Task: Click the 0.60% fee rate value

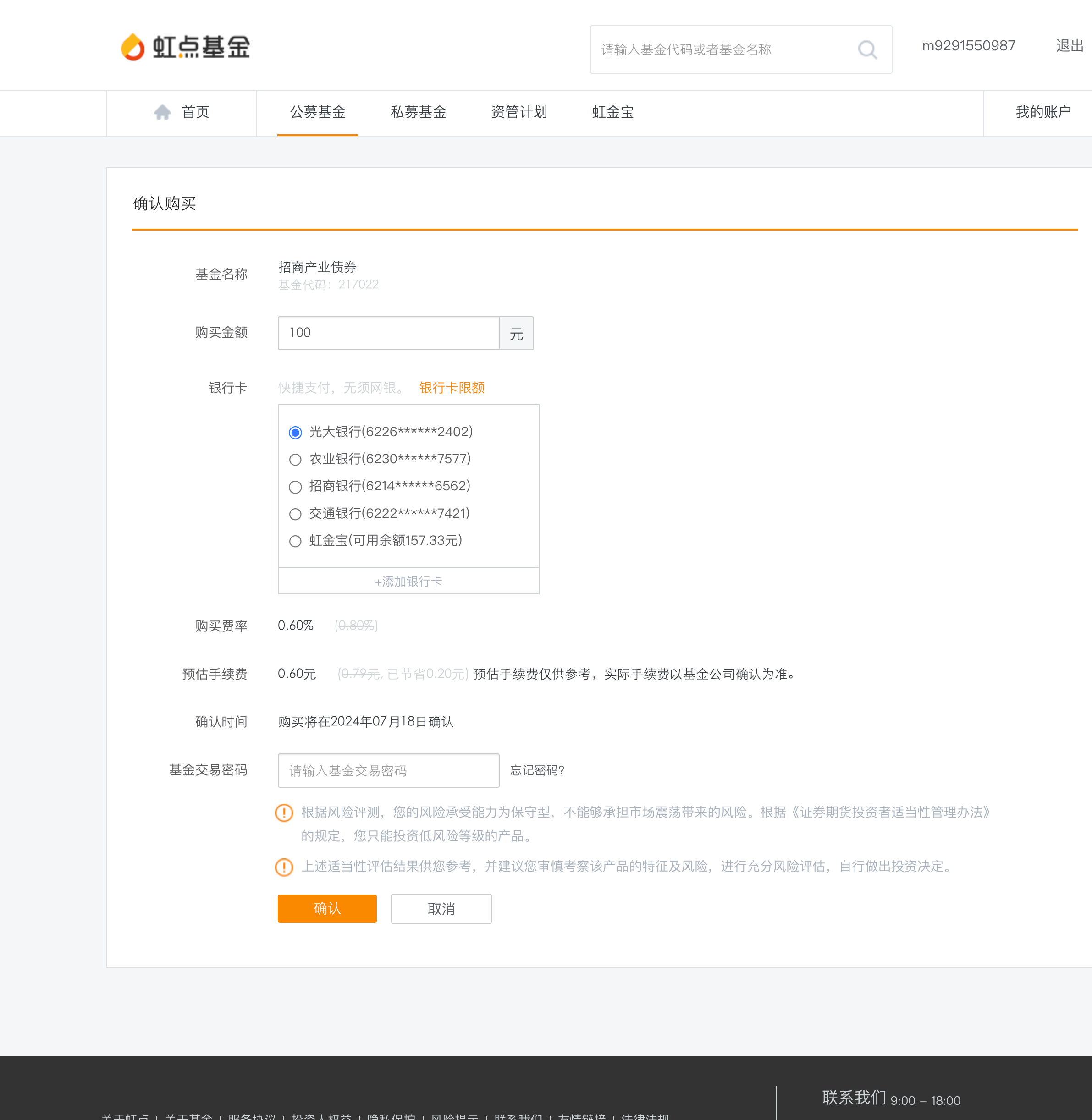Action: click(x=295, y=626)
